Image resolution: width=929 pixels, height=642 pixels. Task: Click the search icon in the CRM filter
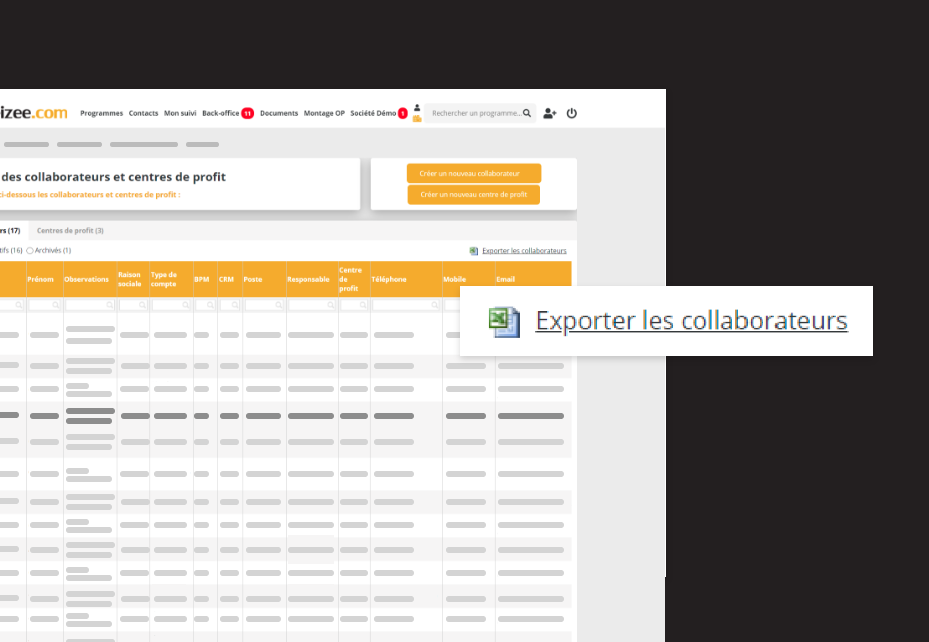point(235,305)
